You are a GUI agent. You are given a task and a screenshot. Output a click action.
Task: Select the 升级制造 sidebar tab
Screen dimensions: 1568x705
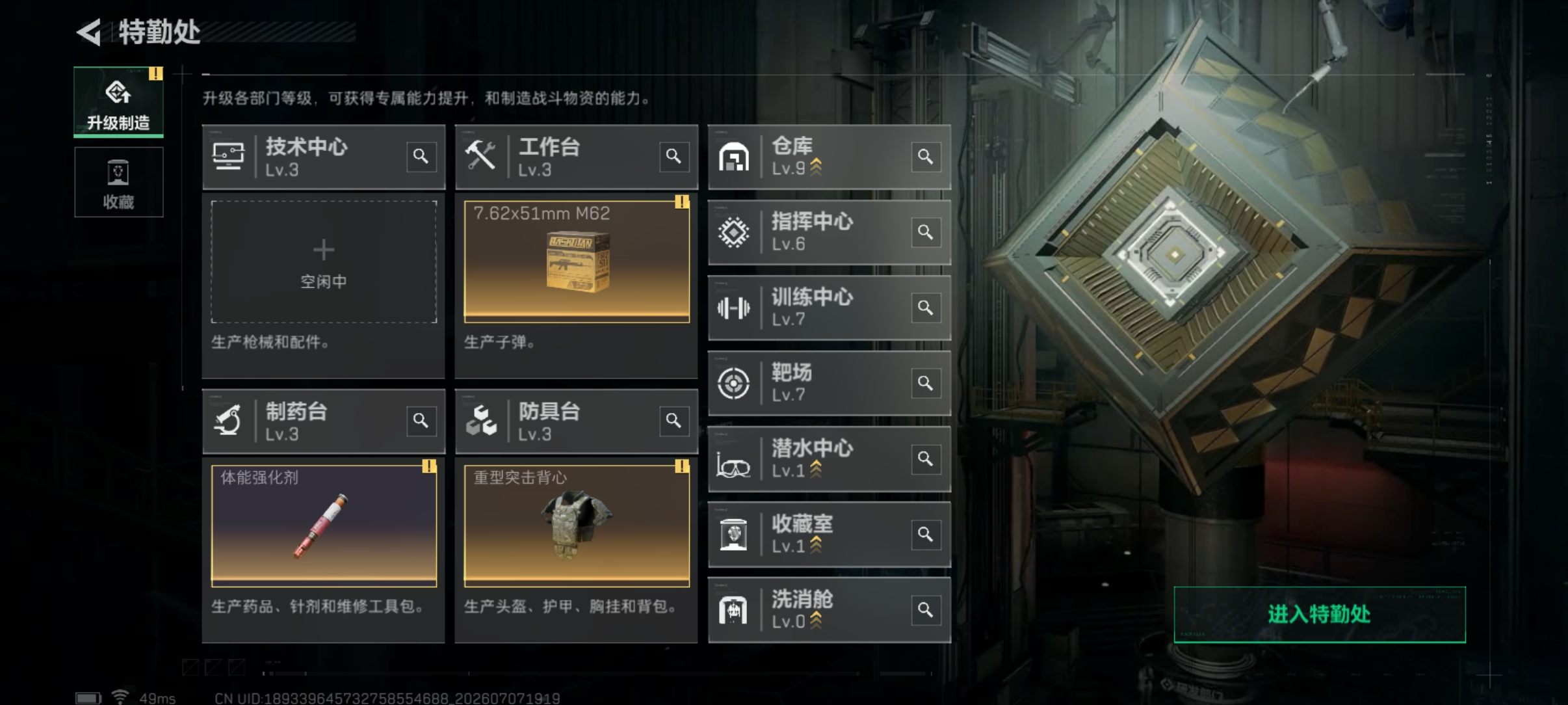coord(118,102)
